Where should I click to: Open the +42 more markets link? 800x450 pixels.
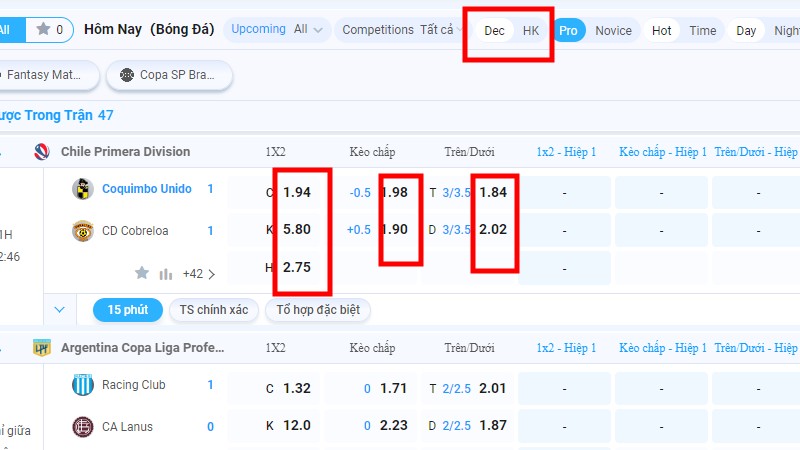pos(199,273)
